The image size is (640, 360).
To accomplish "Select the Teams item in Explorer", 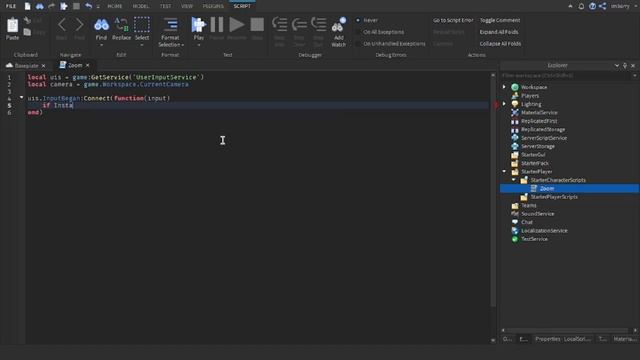I will (x=529, y=205).
